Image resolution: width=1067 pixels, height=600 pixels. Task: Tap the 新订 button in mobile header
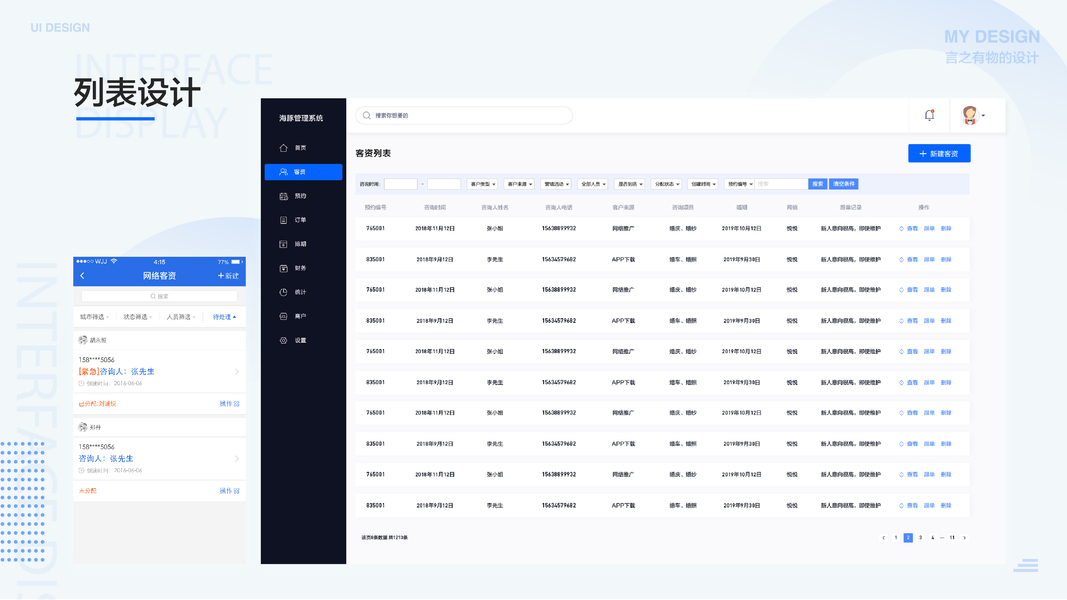(228, 276)
